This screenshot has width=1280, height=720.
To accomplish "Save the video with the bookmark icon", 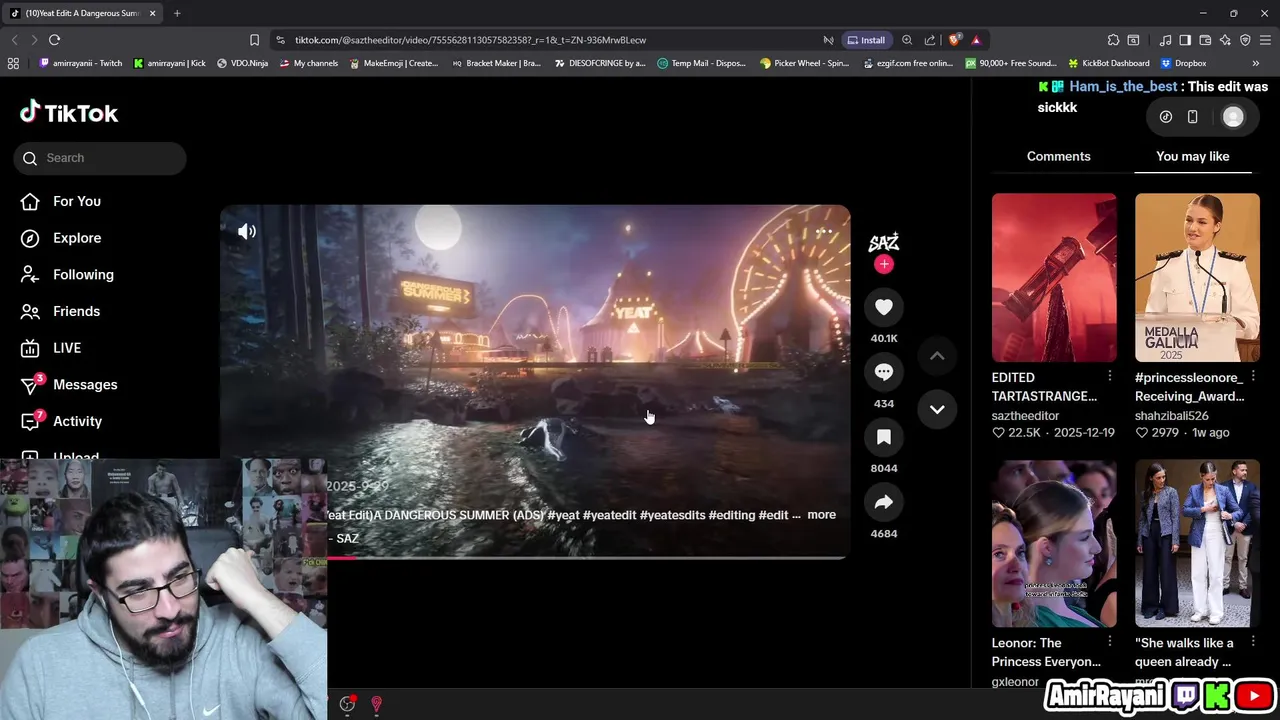I will point(884,437).
